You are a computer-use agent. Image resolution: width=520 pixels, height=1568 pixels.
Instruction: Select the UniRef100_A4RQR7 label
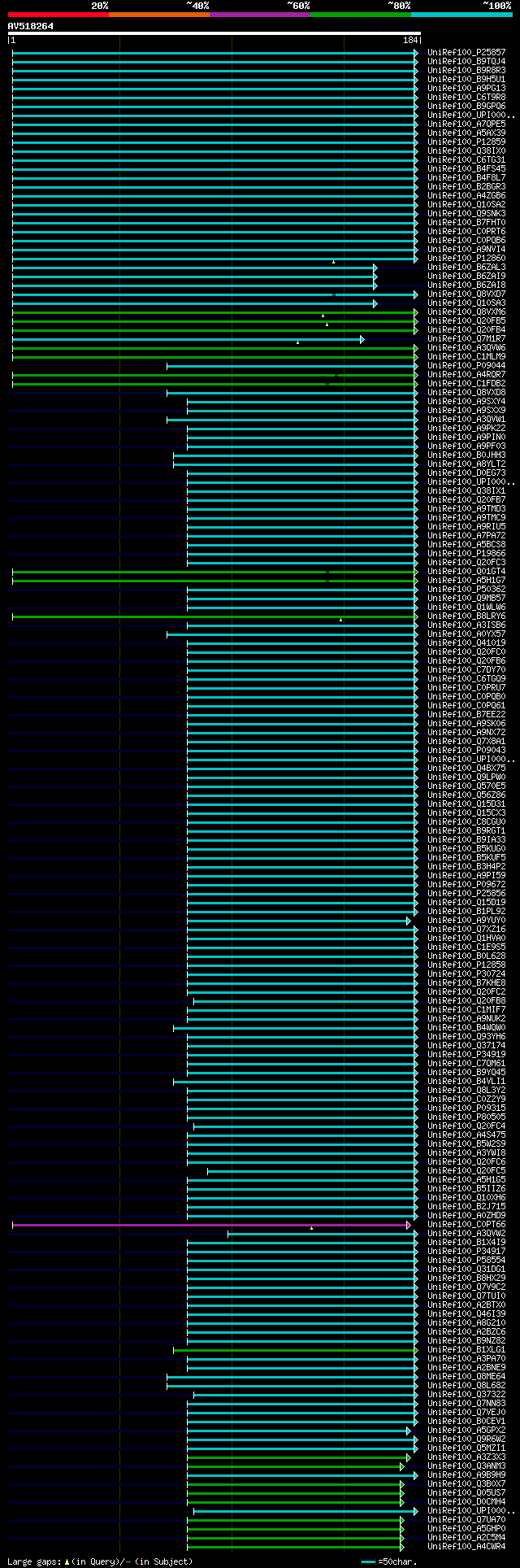(466, 375)
